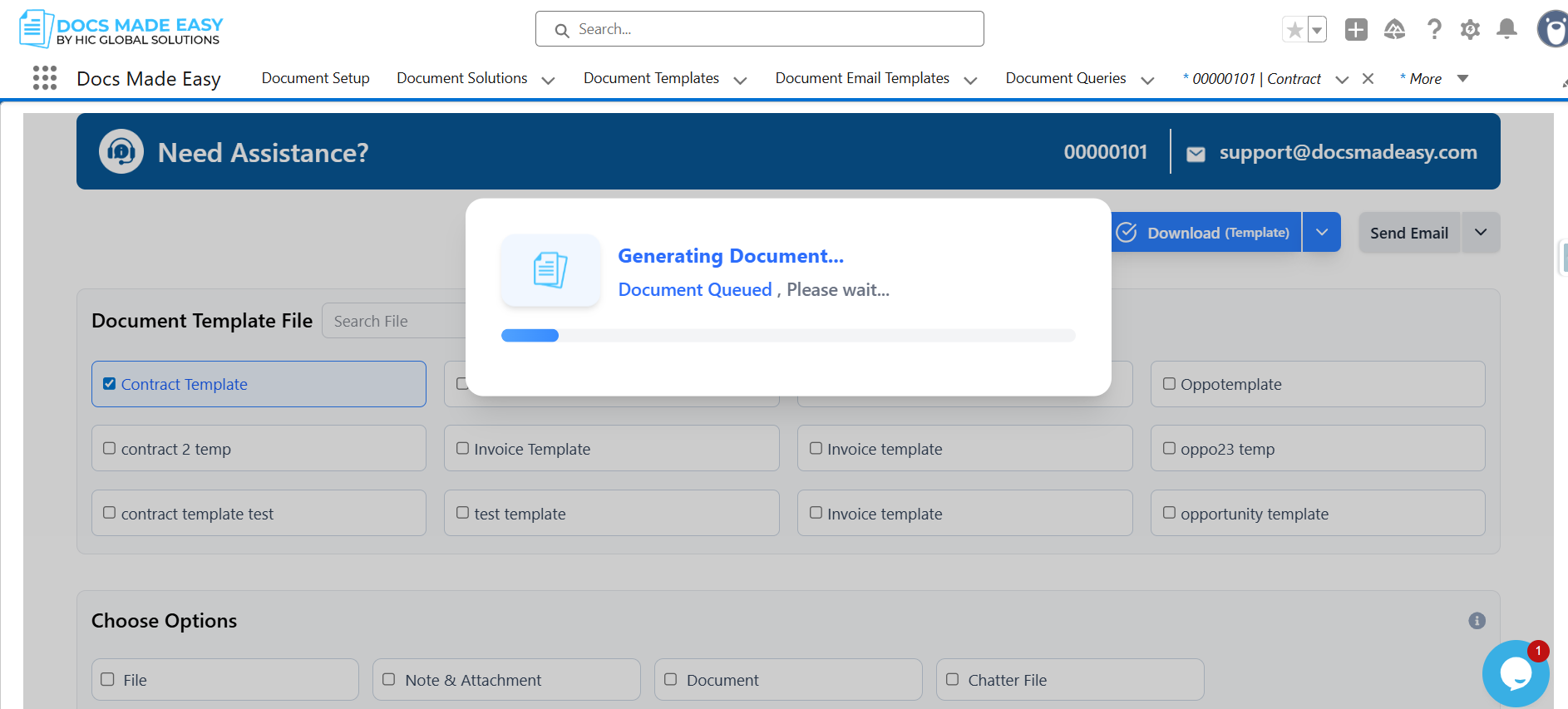Click the document generation progress bar
1568x709 pixels.
click(788, 336)
